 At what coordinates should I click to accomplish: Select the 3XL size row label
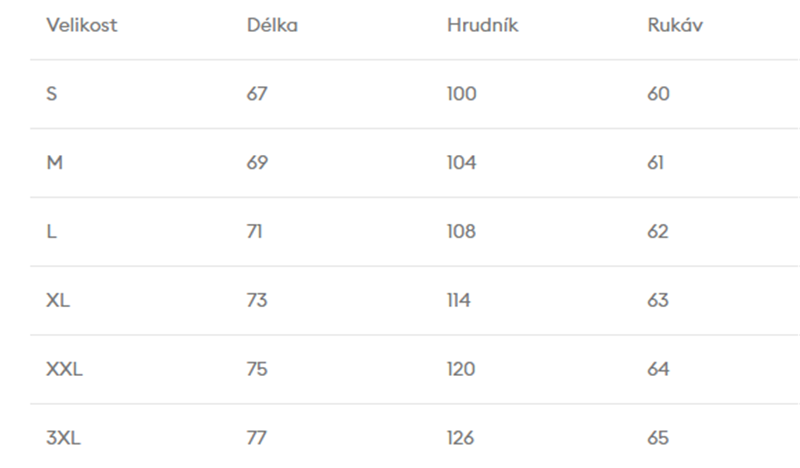(62, 438)
